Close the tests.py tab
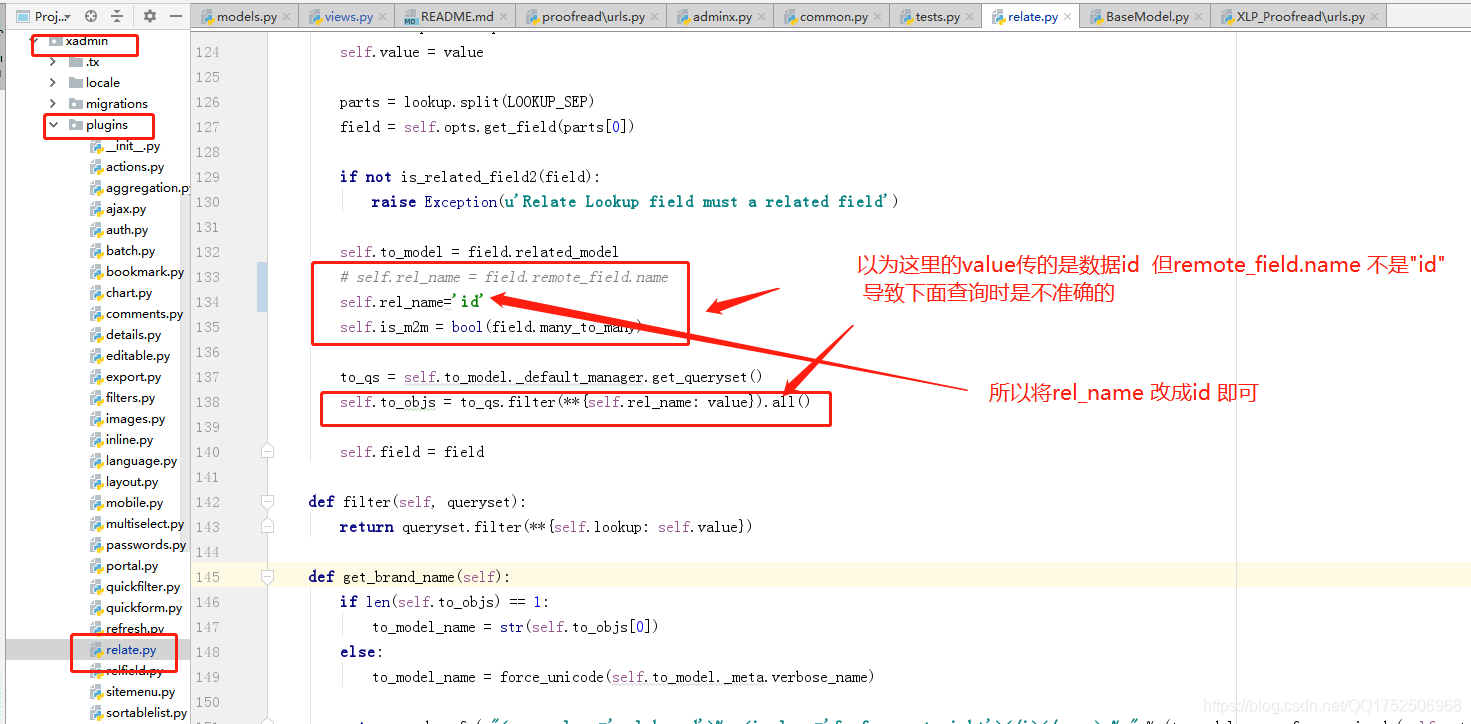The width and height of the screenshot is (1471, 724). click(x=970, y=17)
